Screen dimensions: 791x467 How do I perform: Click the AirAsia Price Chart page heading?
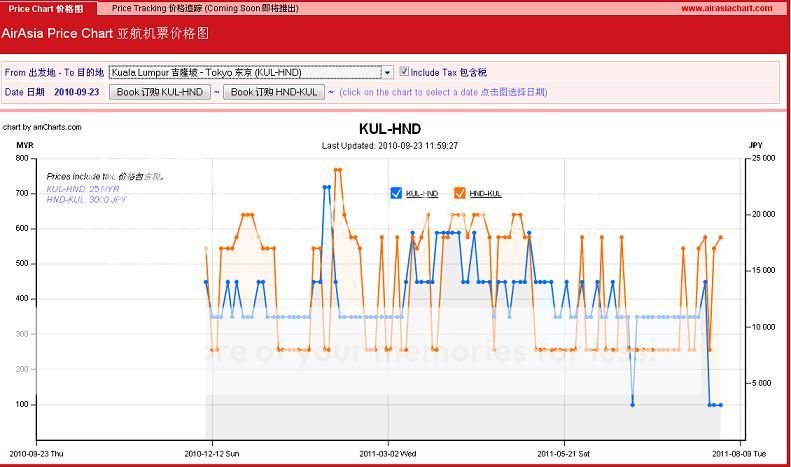105,32
